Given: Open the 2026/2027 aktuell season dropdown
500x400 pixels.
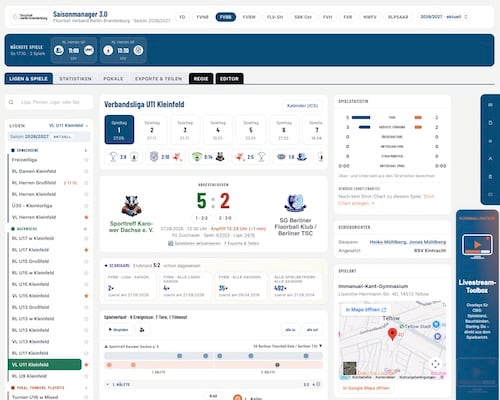Looking at the screenshot, I should (x=444, y=17).
